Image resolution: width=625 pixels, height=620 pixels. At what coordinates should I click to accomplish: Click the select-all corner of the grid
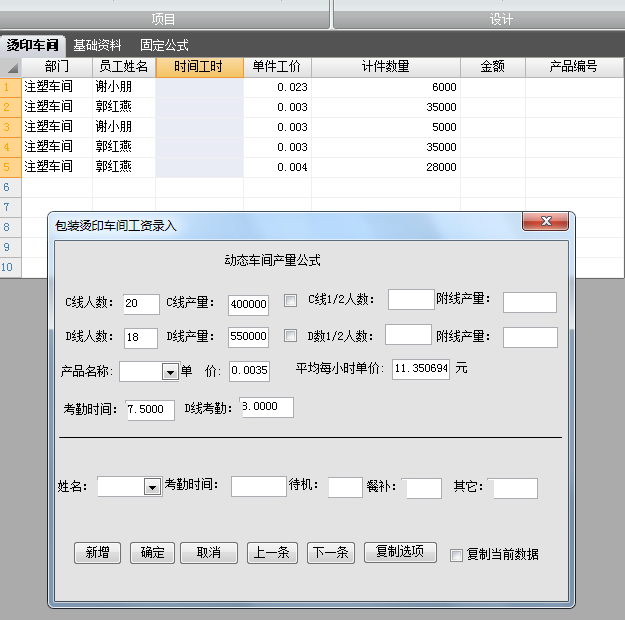click(11, 67)
